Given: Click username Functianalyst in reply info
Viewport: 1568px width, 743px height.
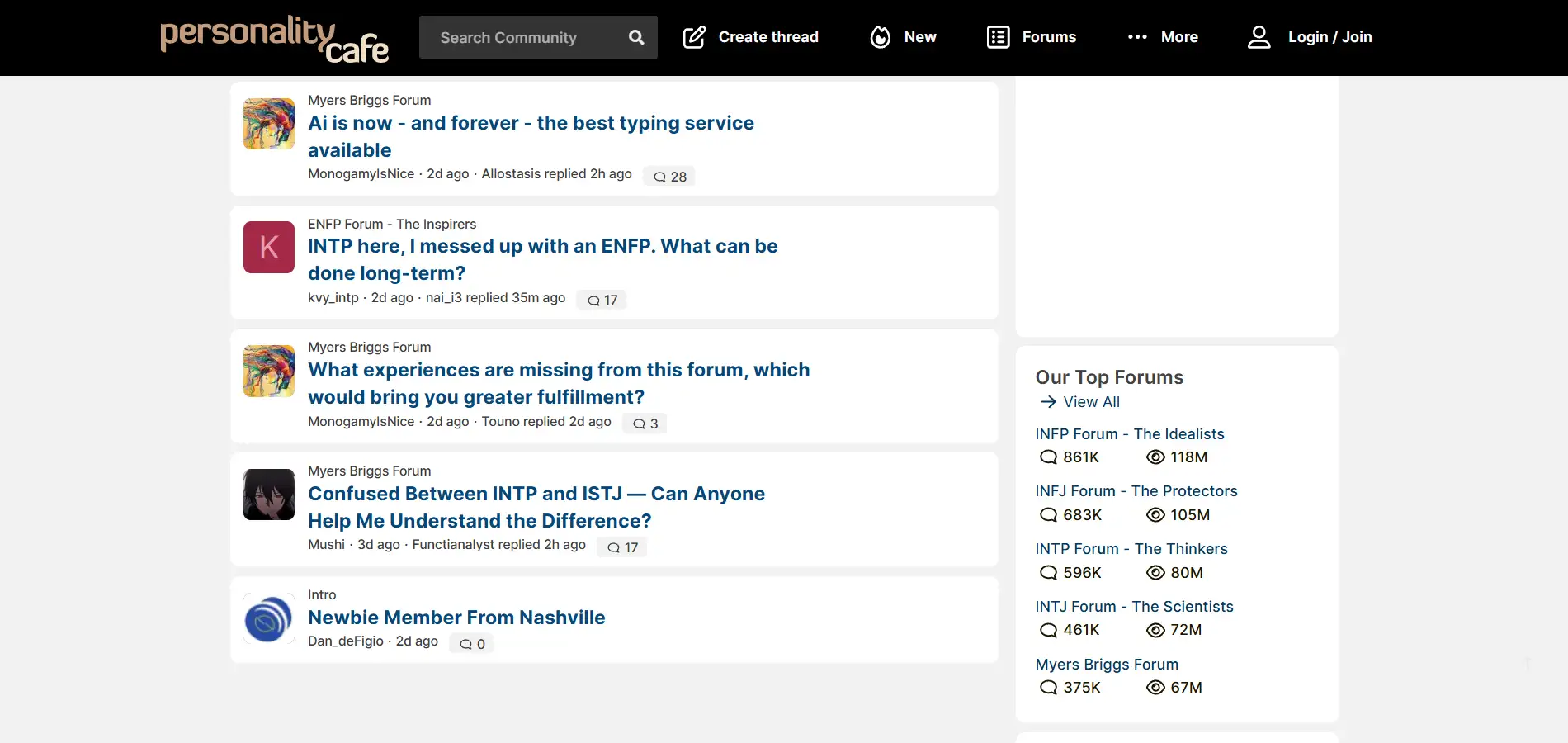Looking at the screenshot, I should click(x=453, y=545).
